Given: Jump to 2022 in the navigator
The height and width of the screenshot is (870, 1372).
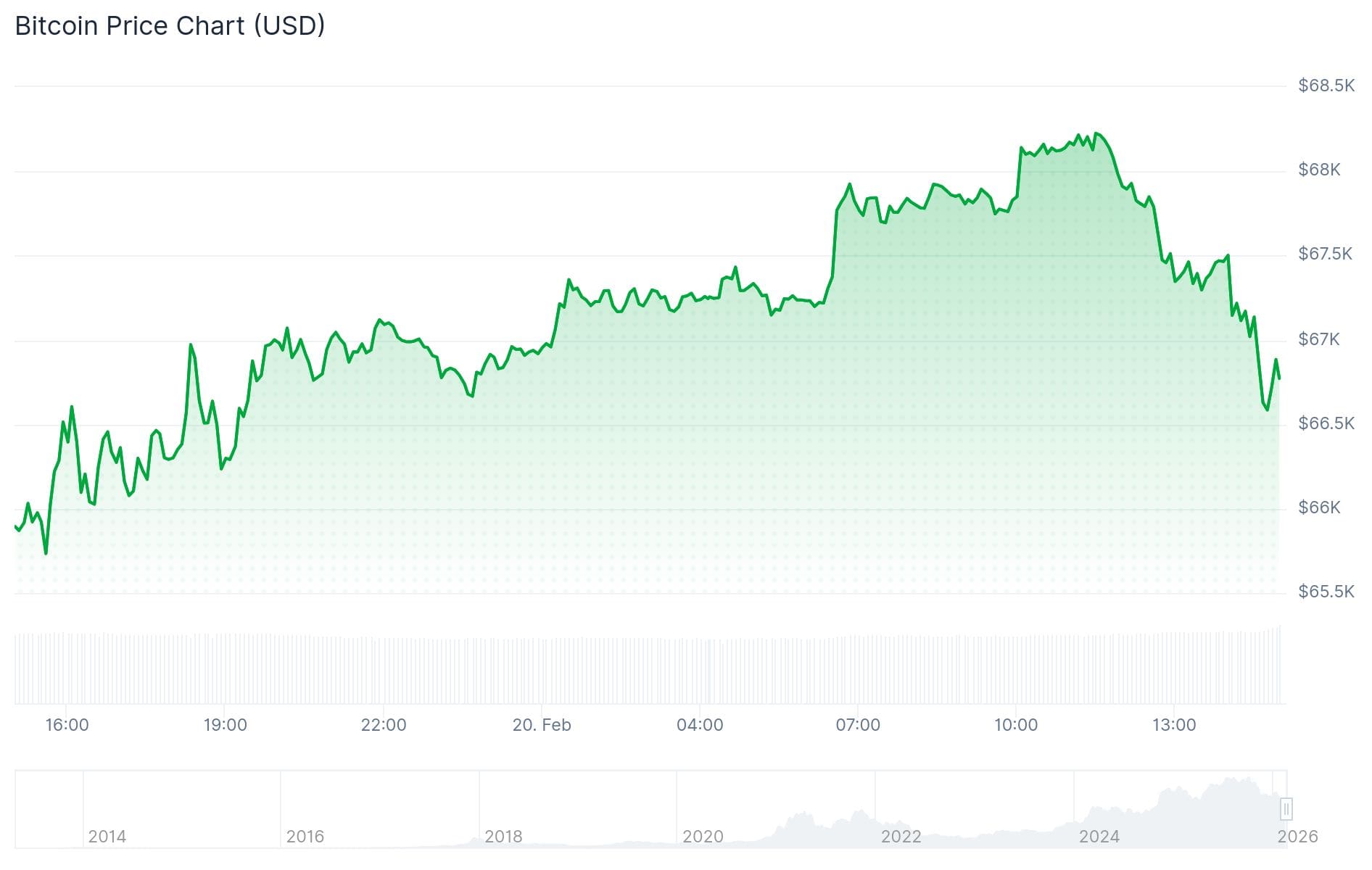Looking at the screenshot, I should point(901,837).
